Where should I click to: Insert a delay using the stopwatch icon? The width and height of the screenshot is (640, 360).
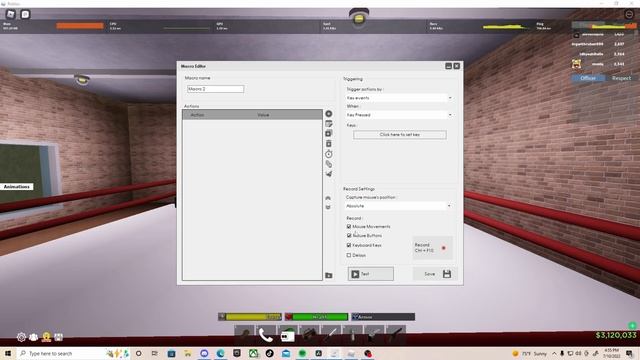coord(329,154)
